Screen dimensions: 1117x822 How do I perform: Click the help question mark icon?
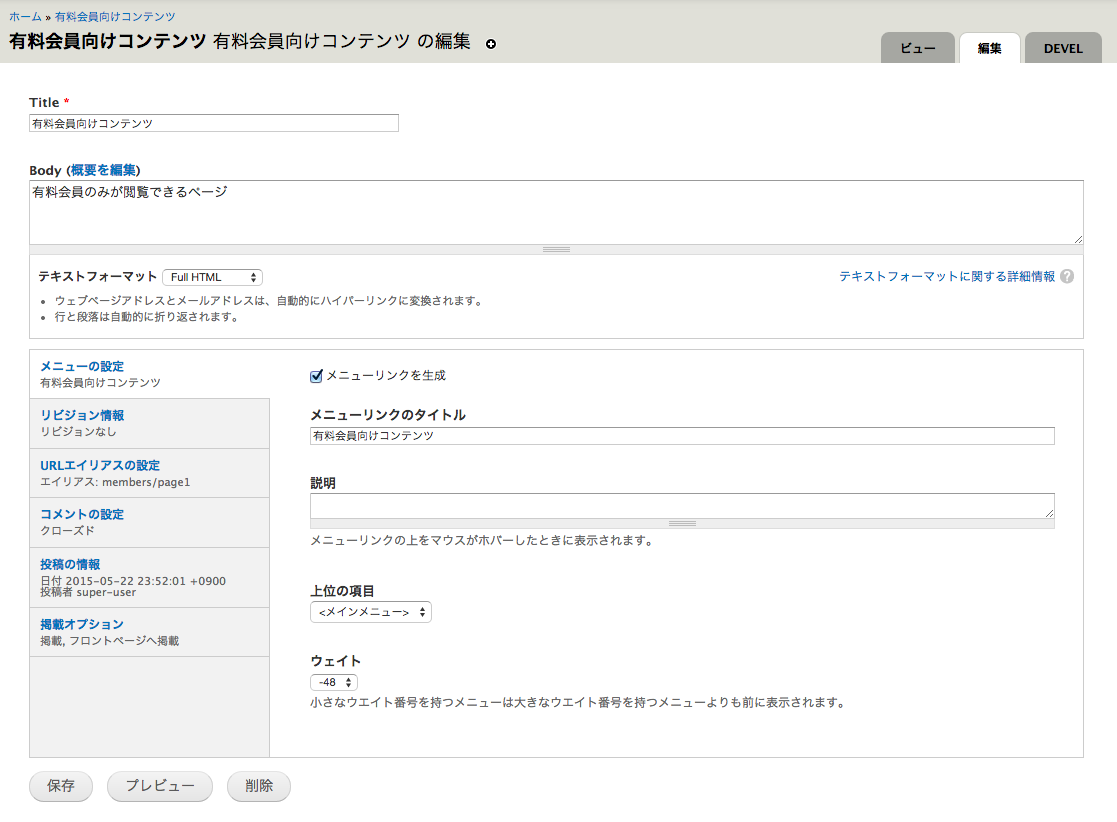(x=1067, y=277)
